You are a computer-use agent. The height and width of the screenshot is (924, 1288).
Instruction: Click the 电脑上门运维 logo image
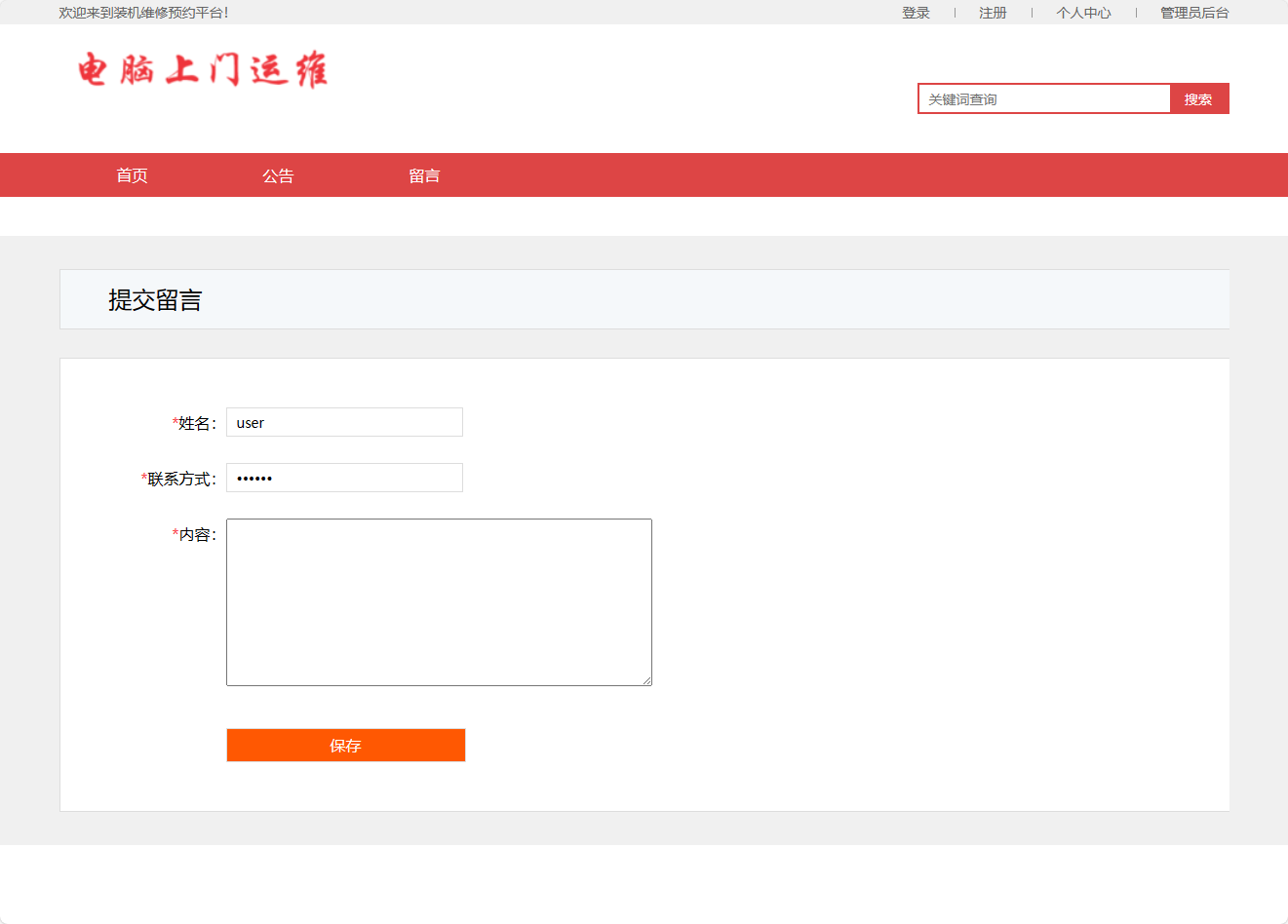pyautogui.click(x=201, y=70)
